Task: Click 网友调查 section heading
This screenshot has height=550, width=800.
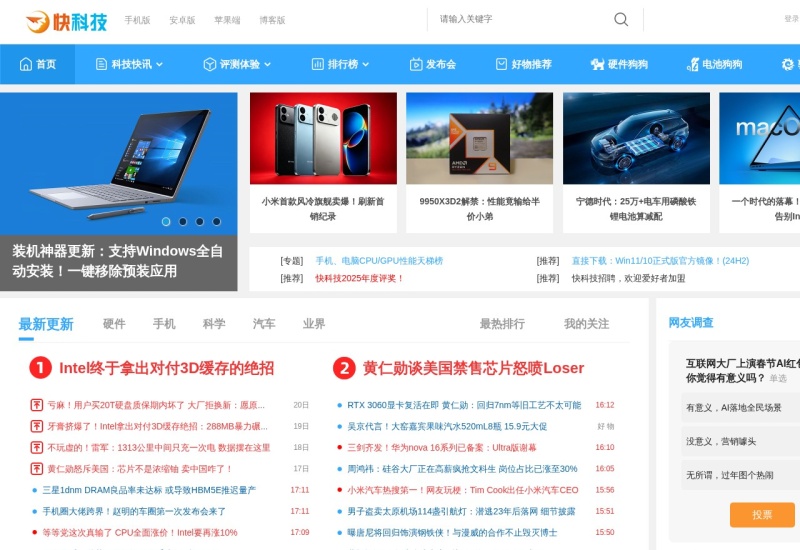Action: 691,323
